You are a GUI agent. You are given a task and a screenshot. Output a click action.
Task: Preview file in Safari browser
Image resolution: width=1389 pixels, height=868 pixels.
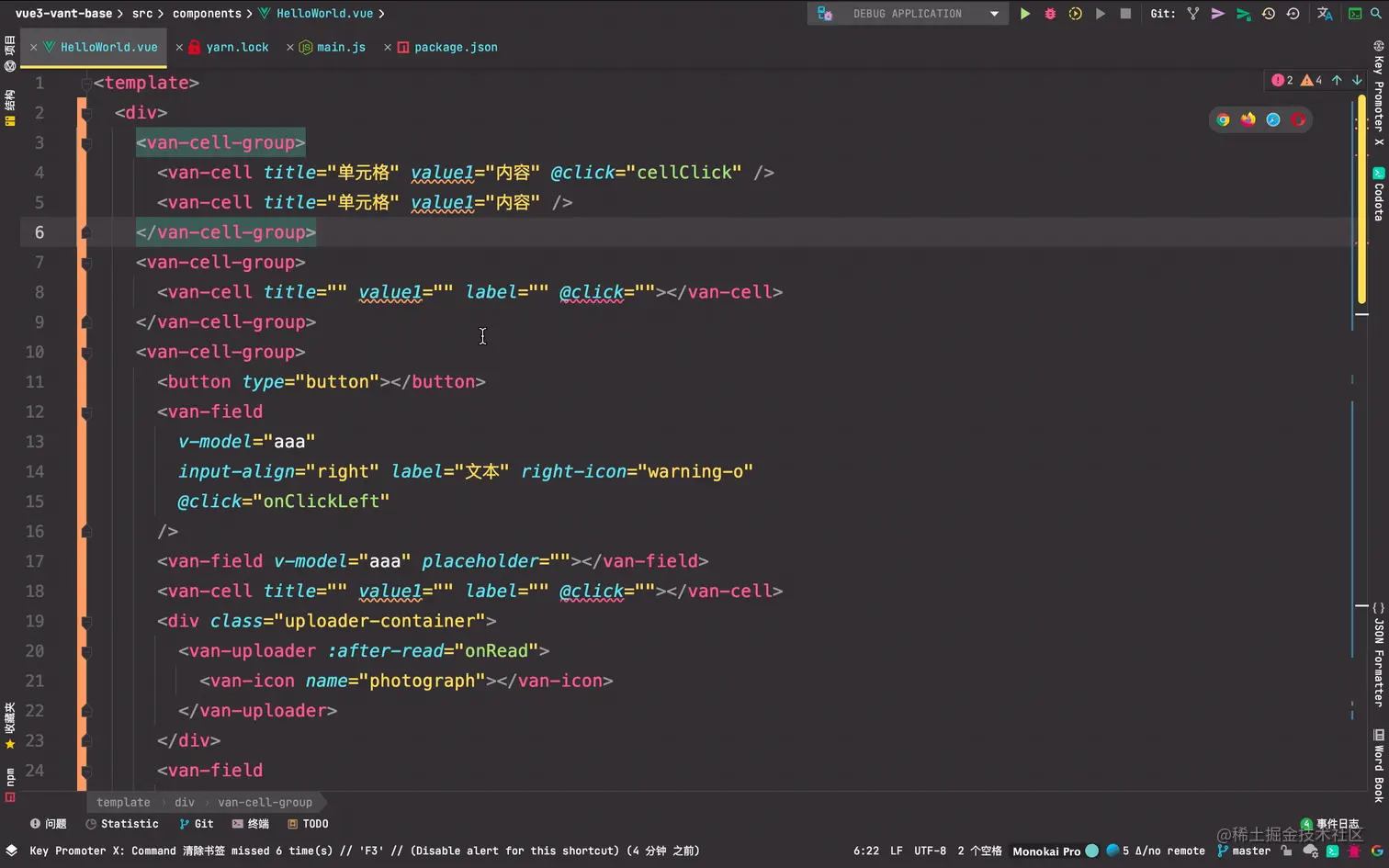(1272, 119)
